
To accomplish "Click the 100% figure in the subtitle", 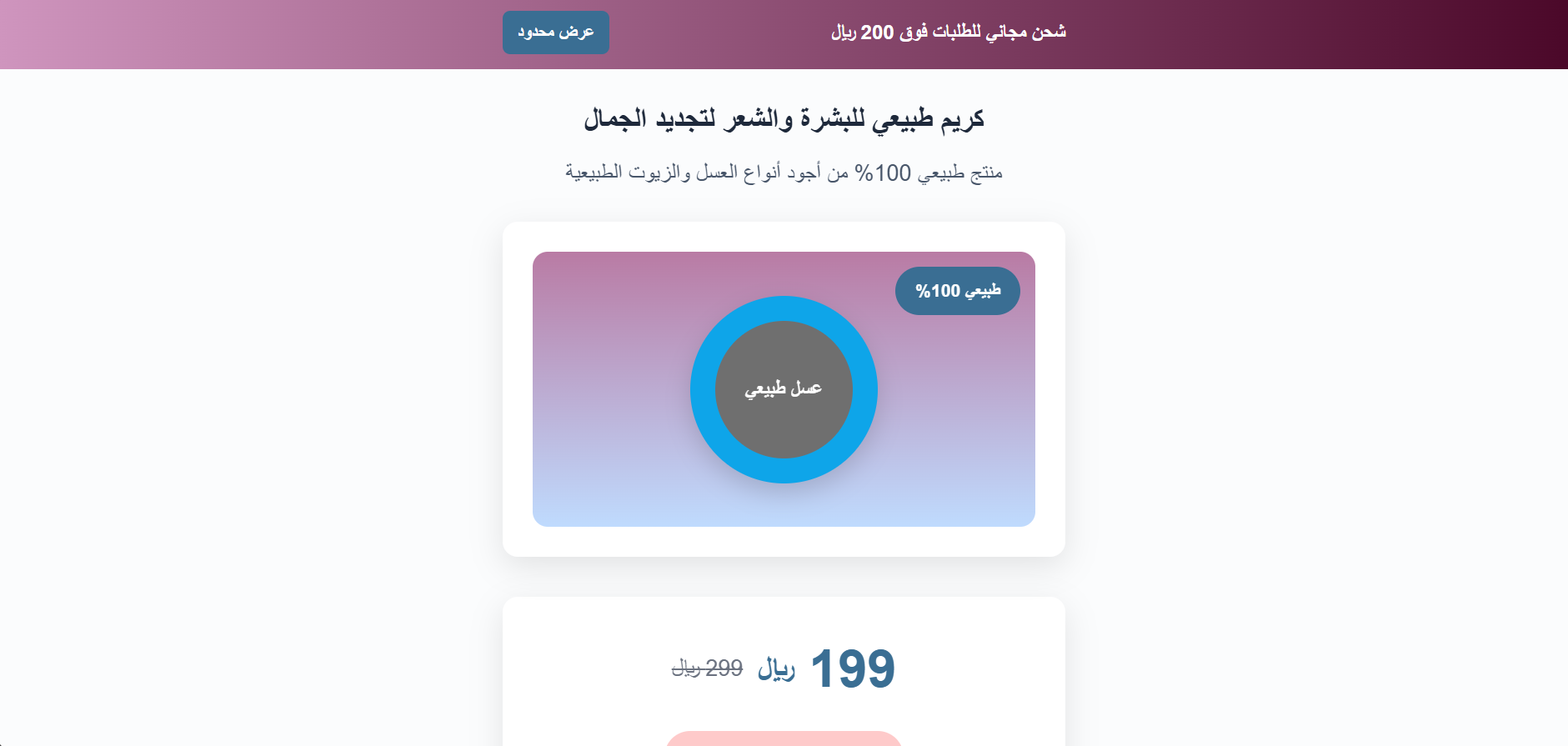I will pos(883,173).
